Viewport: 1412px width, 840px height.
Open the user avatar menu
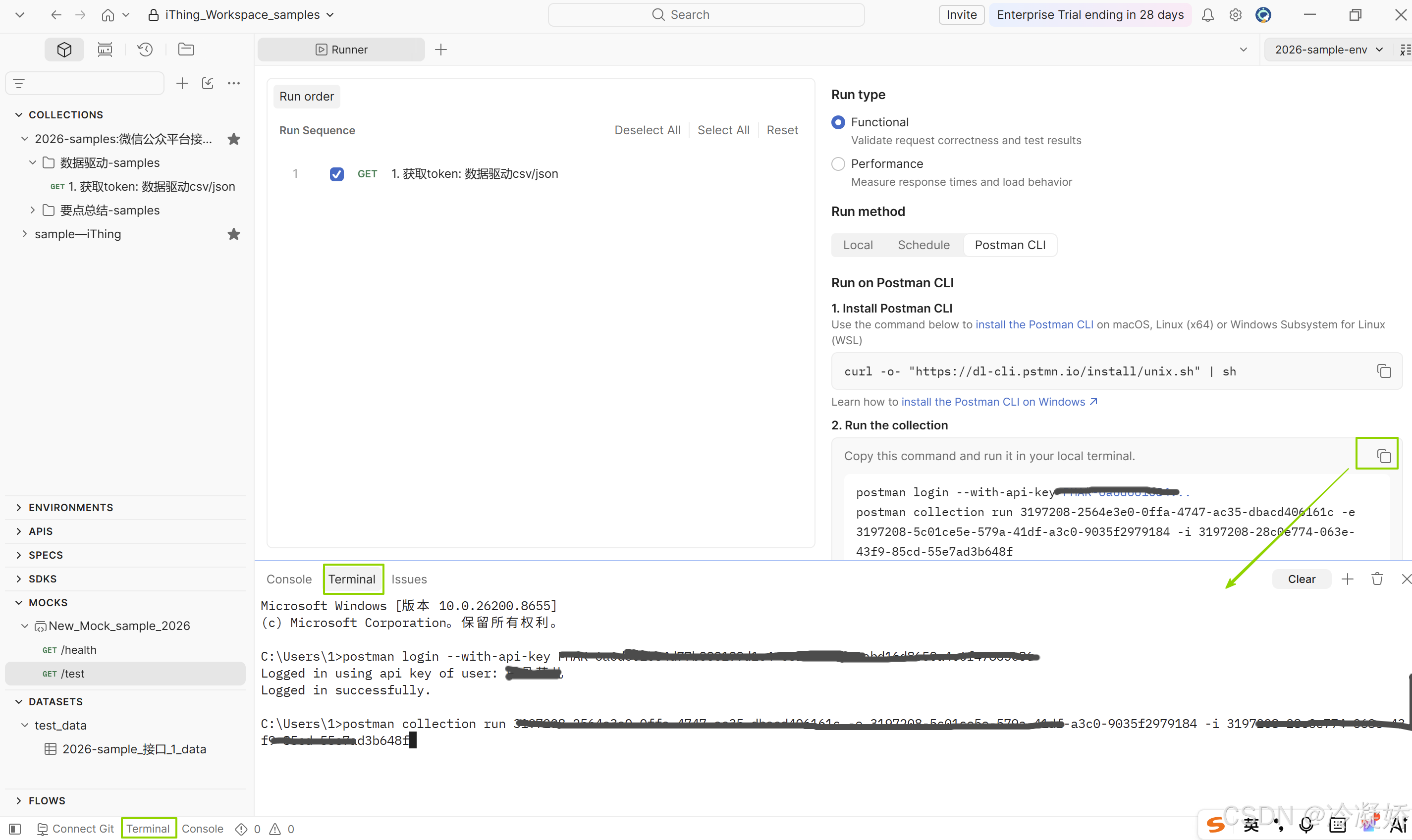(x=1263, y=15)
